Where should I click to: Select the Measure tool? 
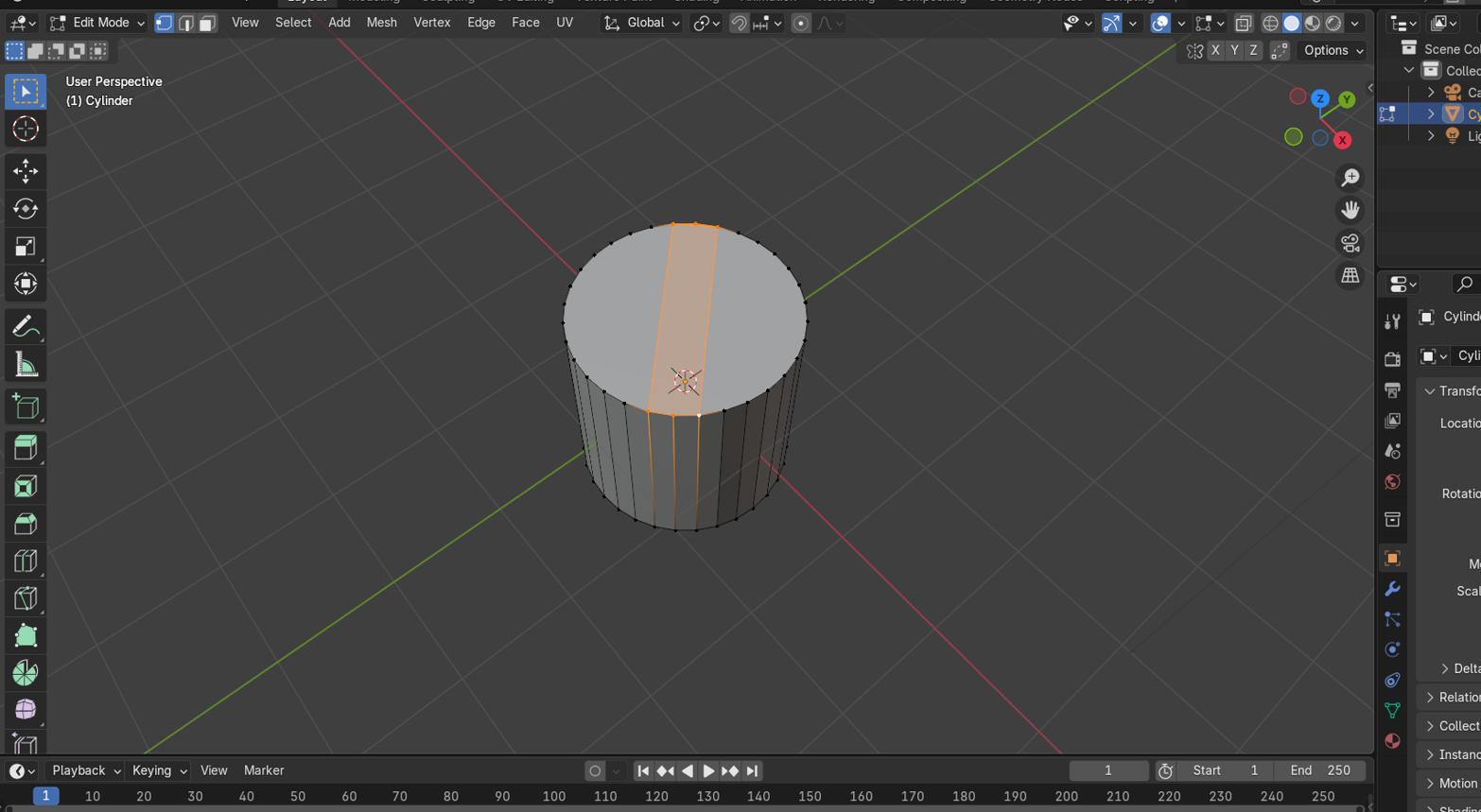(x=26, y=365)
